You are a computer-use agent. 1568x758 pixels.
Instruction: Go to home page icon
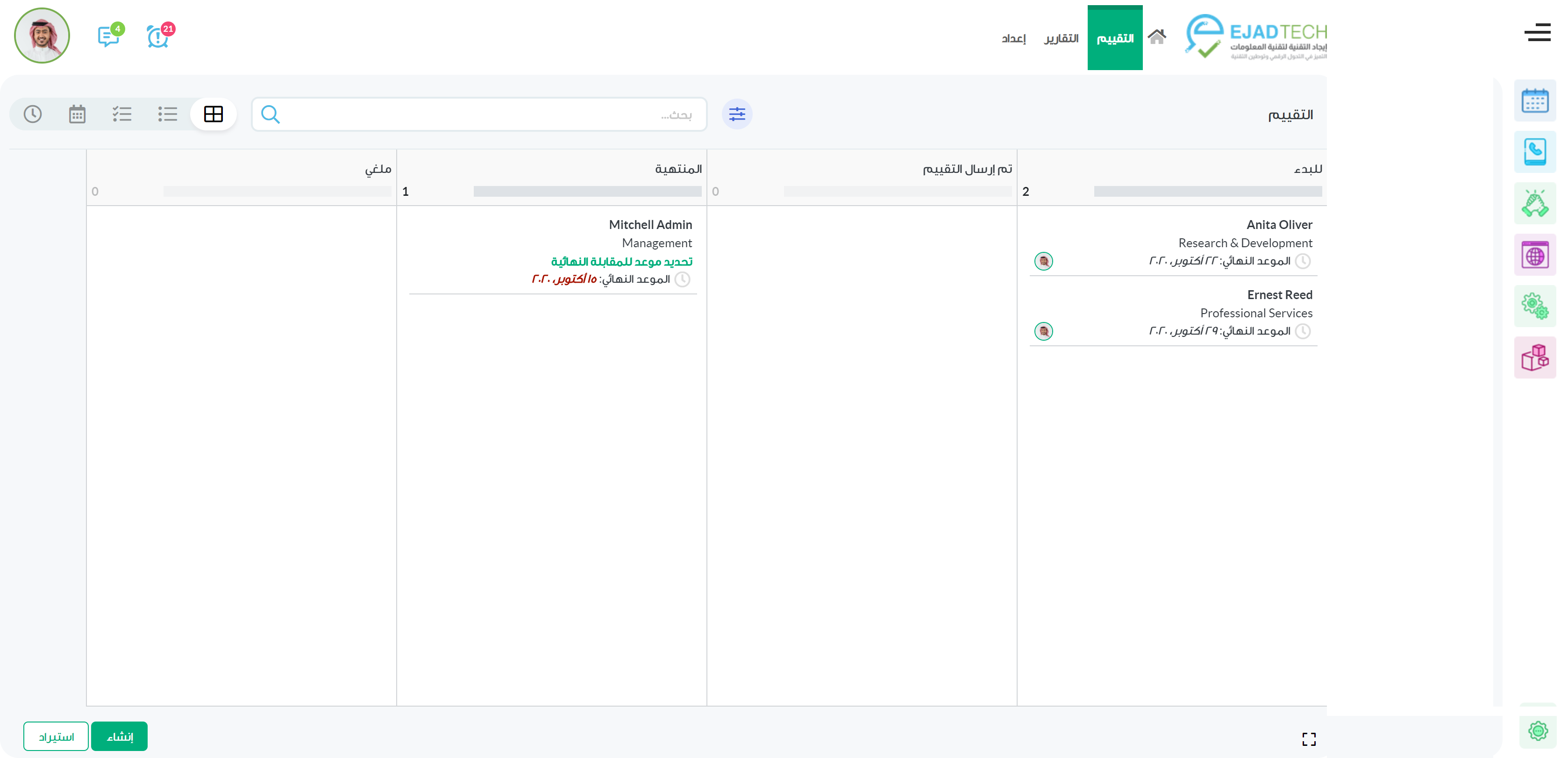[x=1156, y=37]
